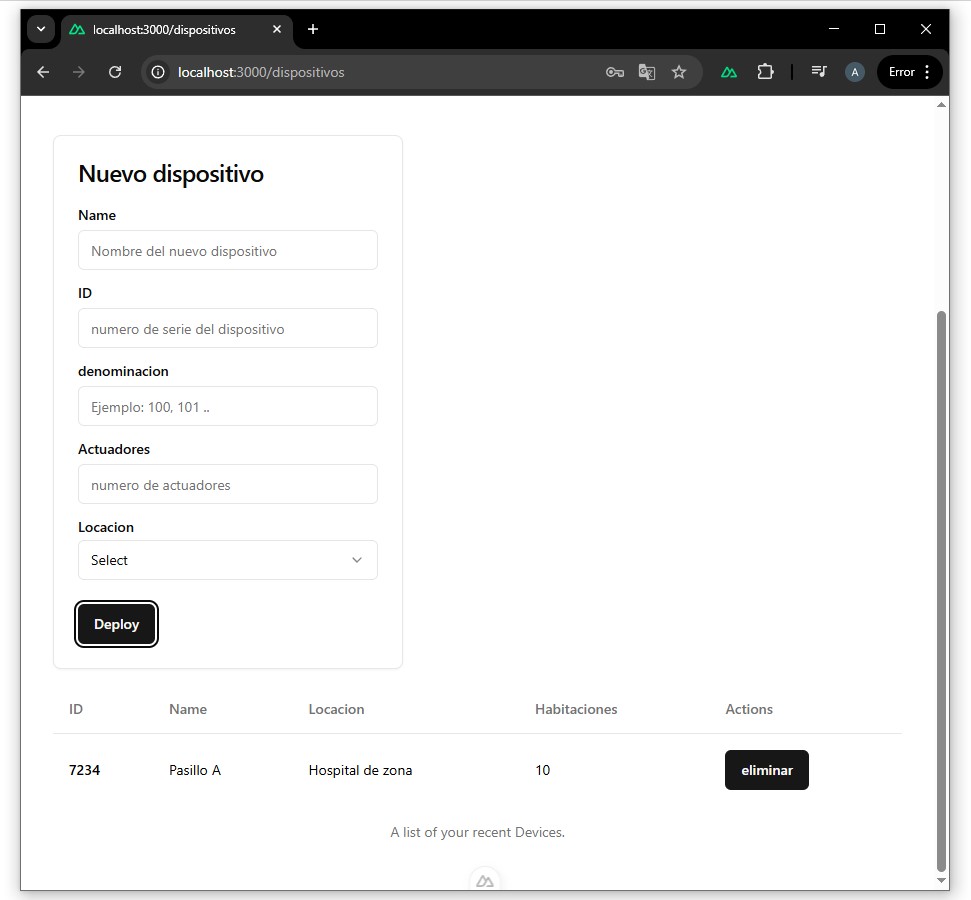The image size is (971, 900).
Task: Open the password manager key icon
Action: [614, 72]
